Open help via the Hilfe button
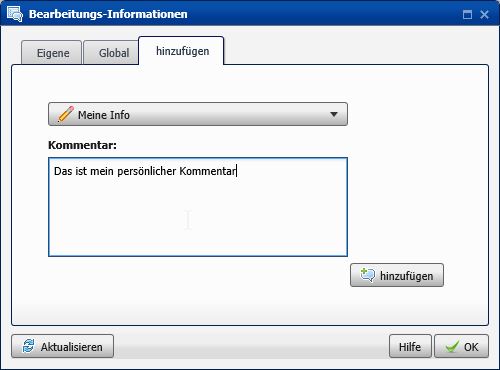 point(410,346)
